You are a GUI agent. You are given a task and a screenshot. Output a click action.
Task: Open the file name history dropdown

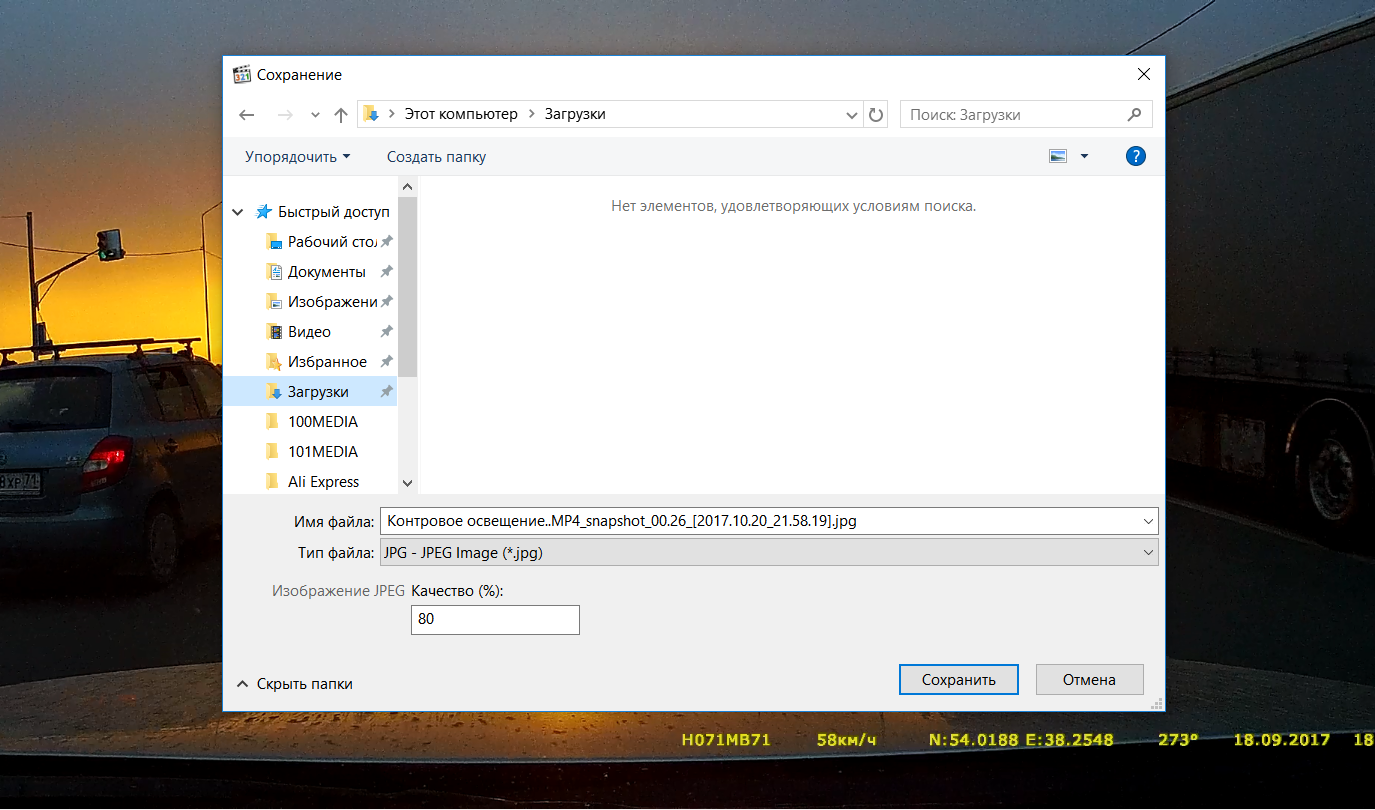1146,521
